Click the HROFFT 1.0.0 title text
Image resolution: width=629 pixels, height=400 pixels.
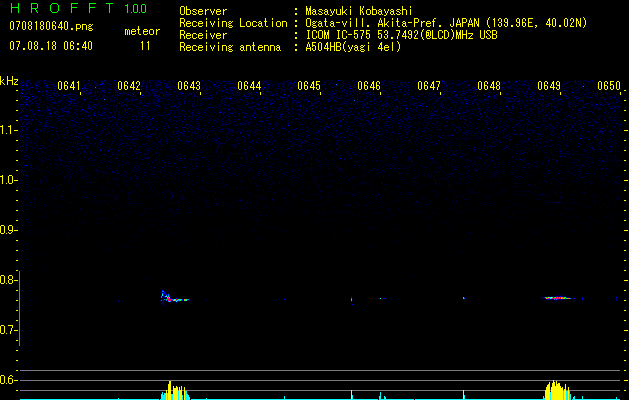click(x=78, y=8)
